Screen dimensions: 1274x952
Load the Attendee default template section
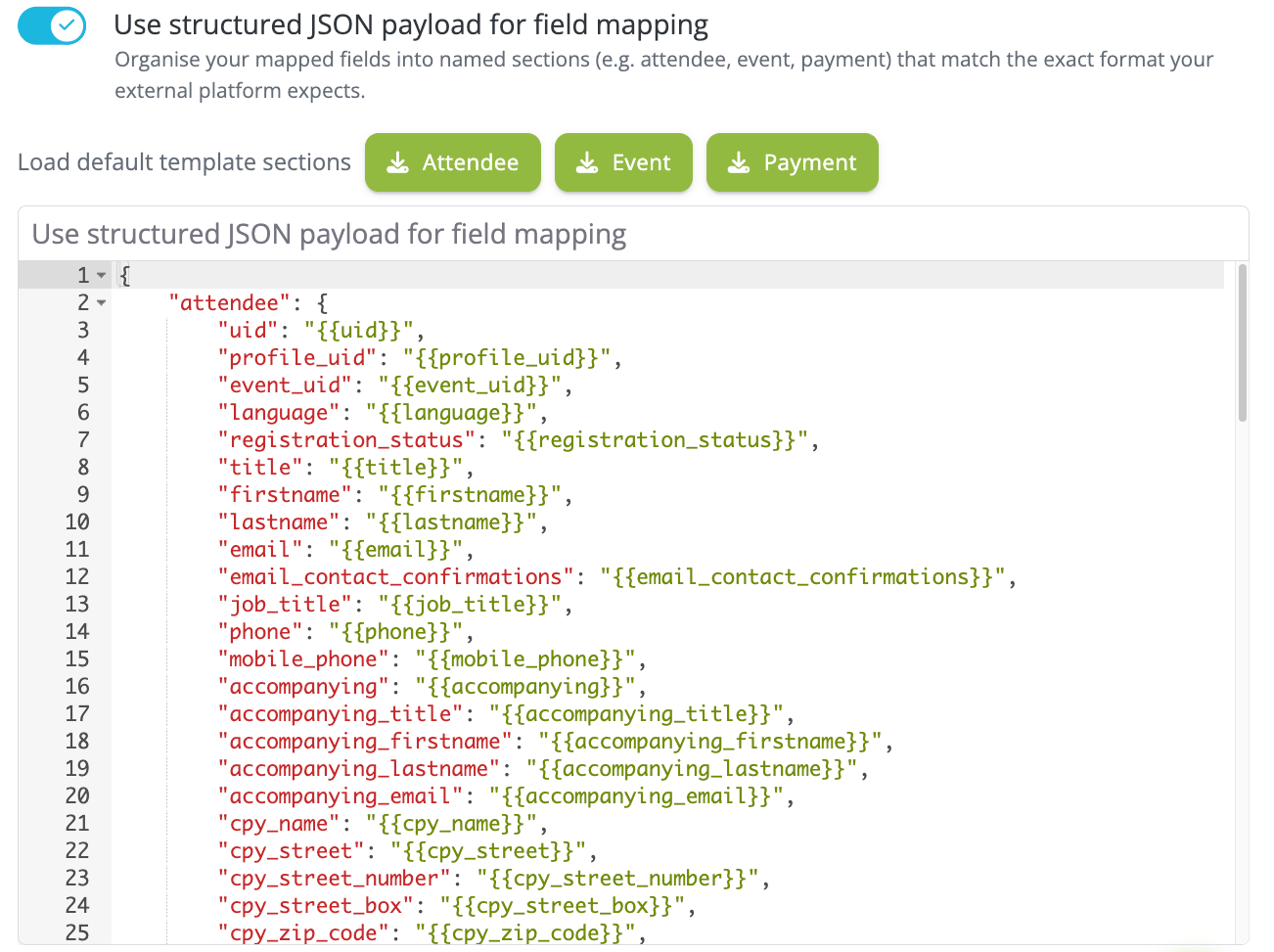point(453,162)
